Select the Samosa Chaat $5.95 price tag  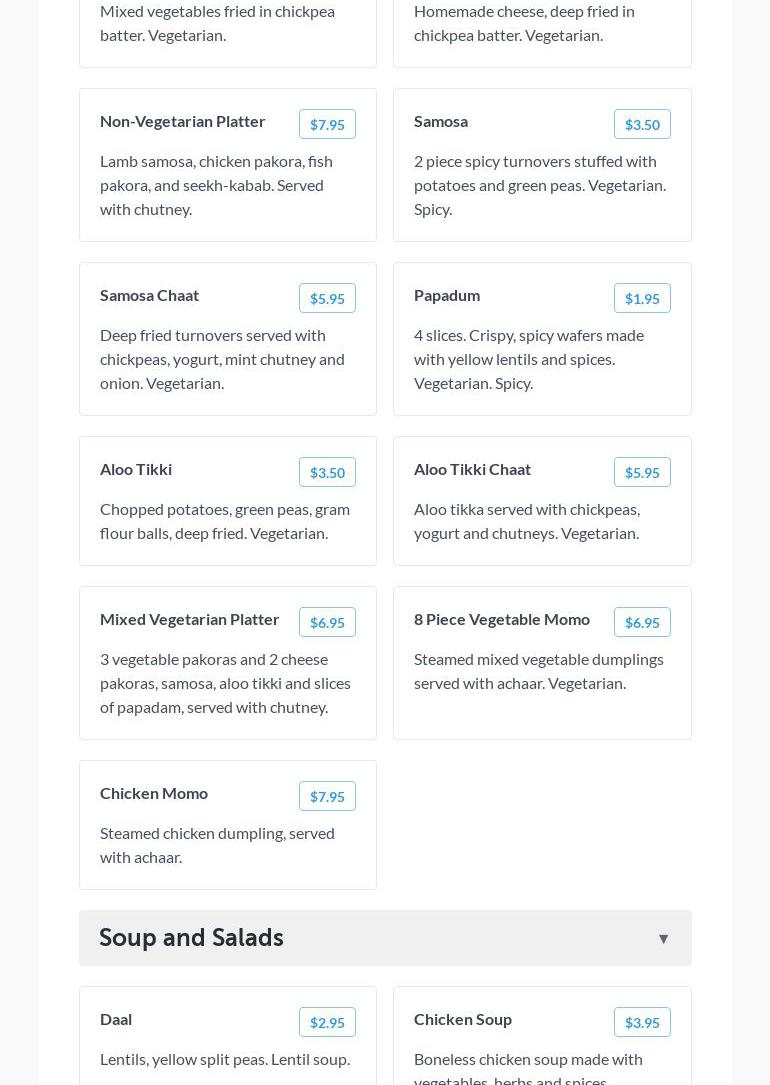[x=327, y=298]
